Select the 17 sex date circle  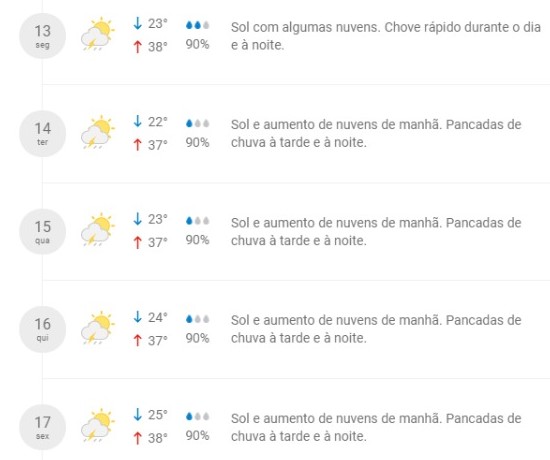tap(42, 427)
